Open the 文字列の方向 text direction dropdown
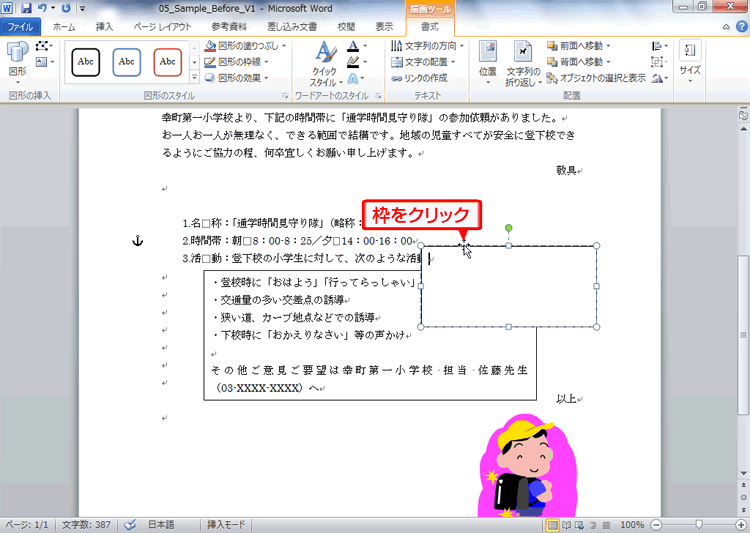Viewport: 750px width, 533px height. pyautogui.click(x=427, y=46)
